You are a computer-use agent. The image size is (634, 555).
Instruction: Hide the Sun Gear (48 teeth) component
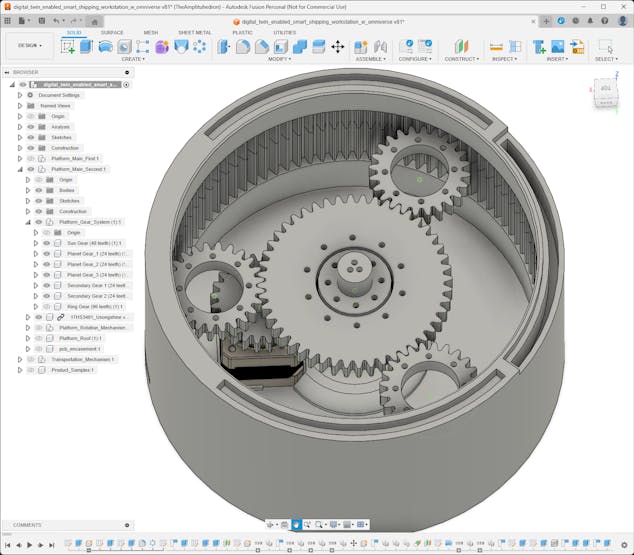[46, 243]
